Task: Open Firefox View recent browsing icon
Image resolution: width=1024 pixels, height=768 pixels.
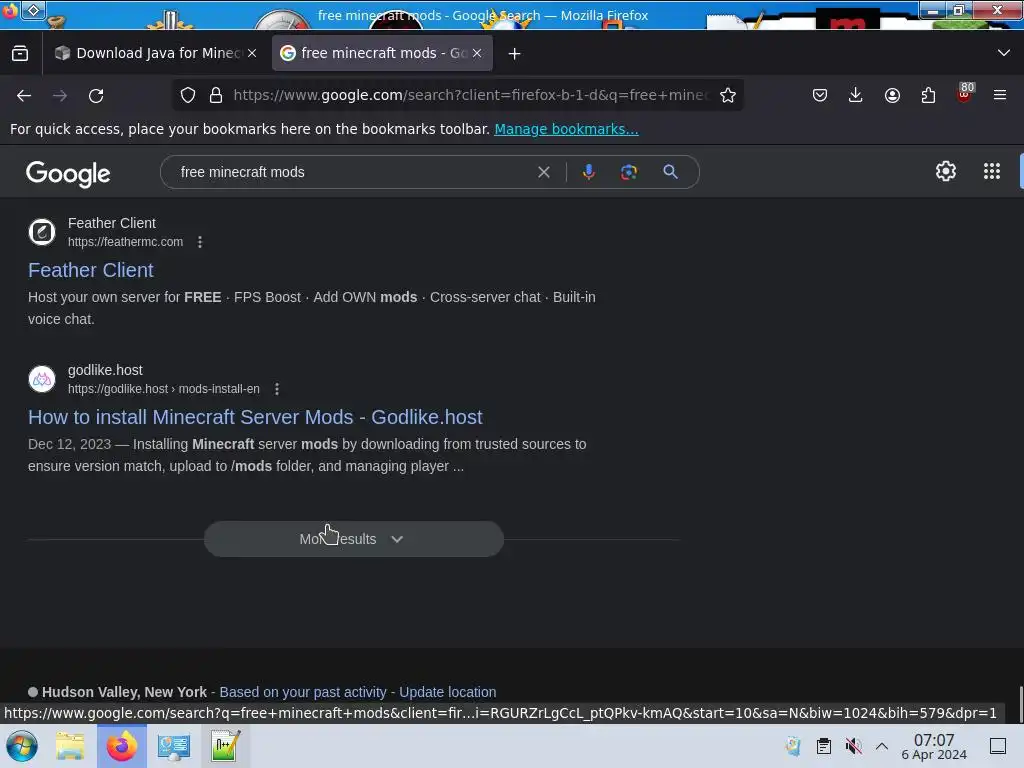Action: click(x=20, y=53)
